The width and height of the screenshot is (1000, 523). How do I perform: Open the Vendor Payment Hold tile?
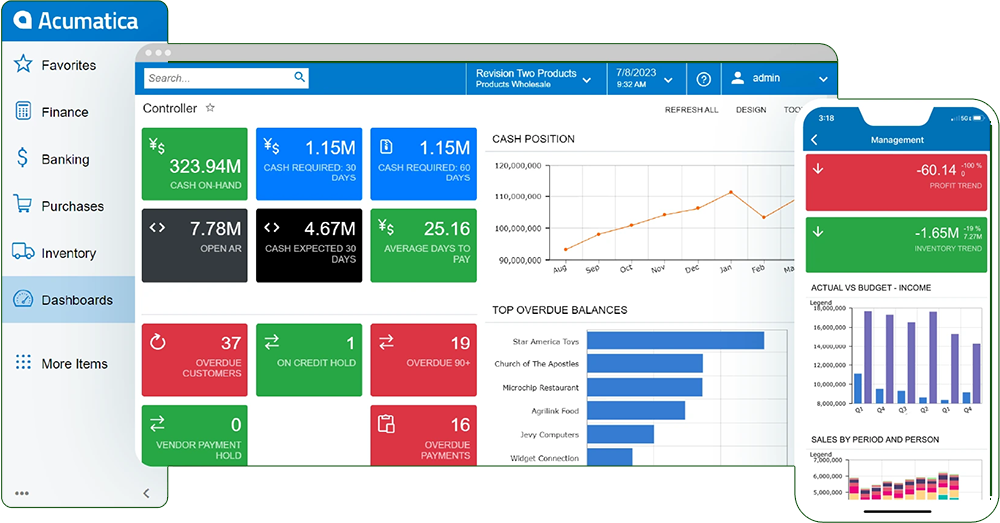click(195, 435)
